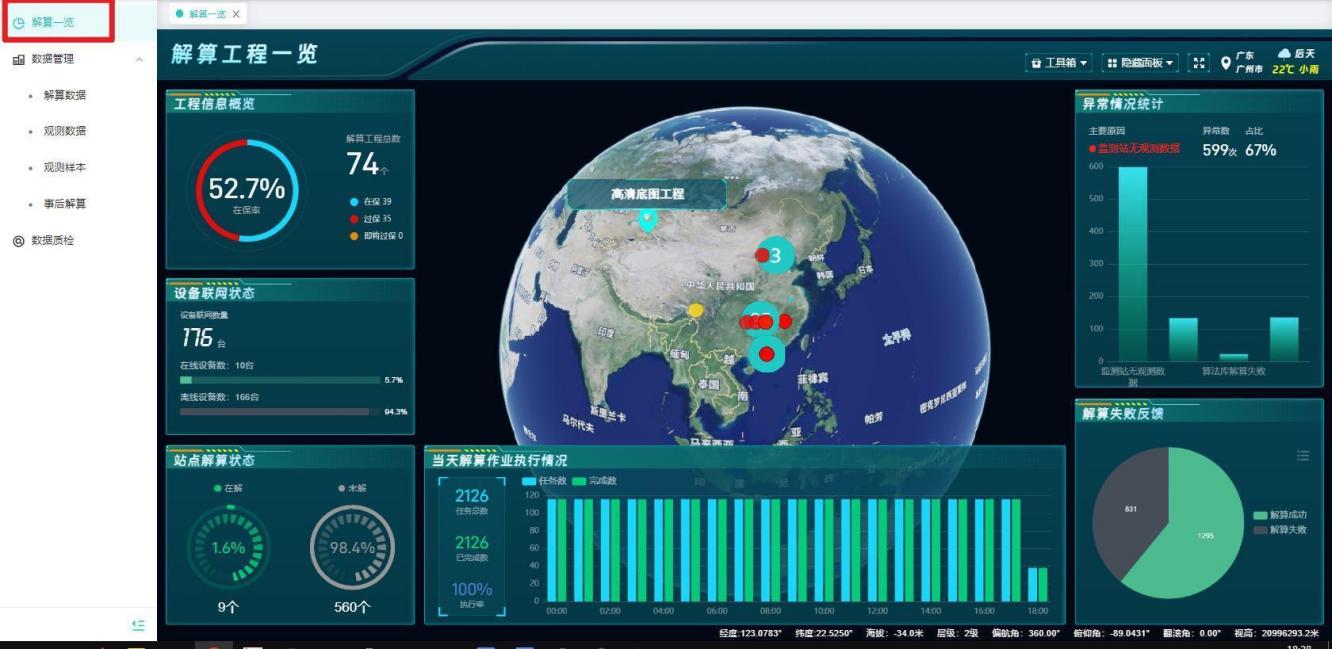The image size is (1332, 649).
Task: Click the sidebar collapse icon at bottom left
Action: pyautogui.click(x=139, y=625)
